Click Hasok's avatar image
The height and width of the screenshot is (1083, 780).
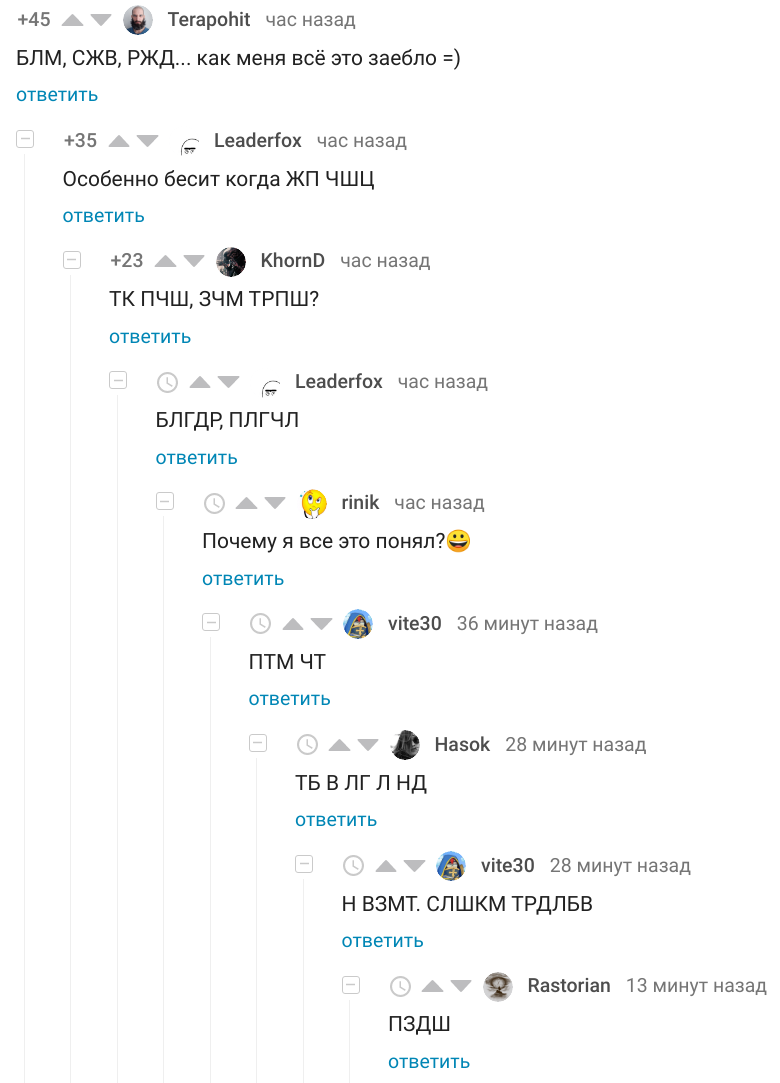(405, 745)
